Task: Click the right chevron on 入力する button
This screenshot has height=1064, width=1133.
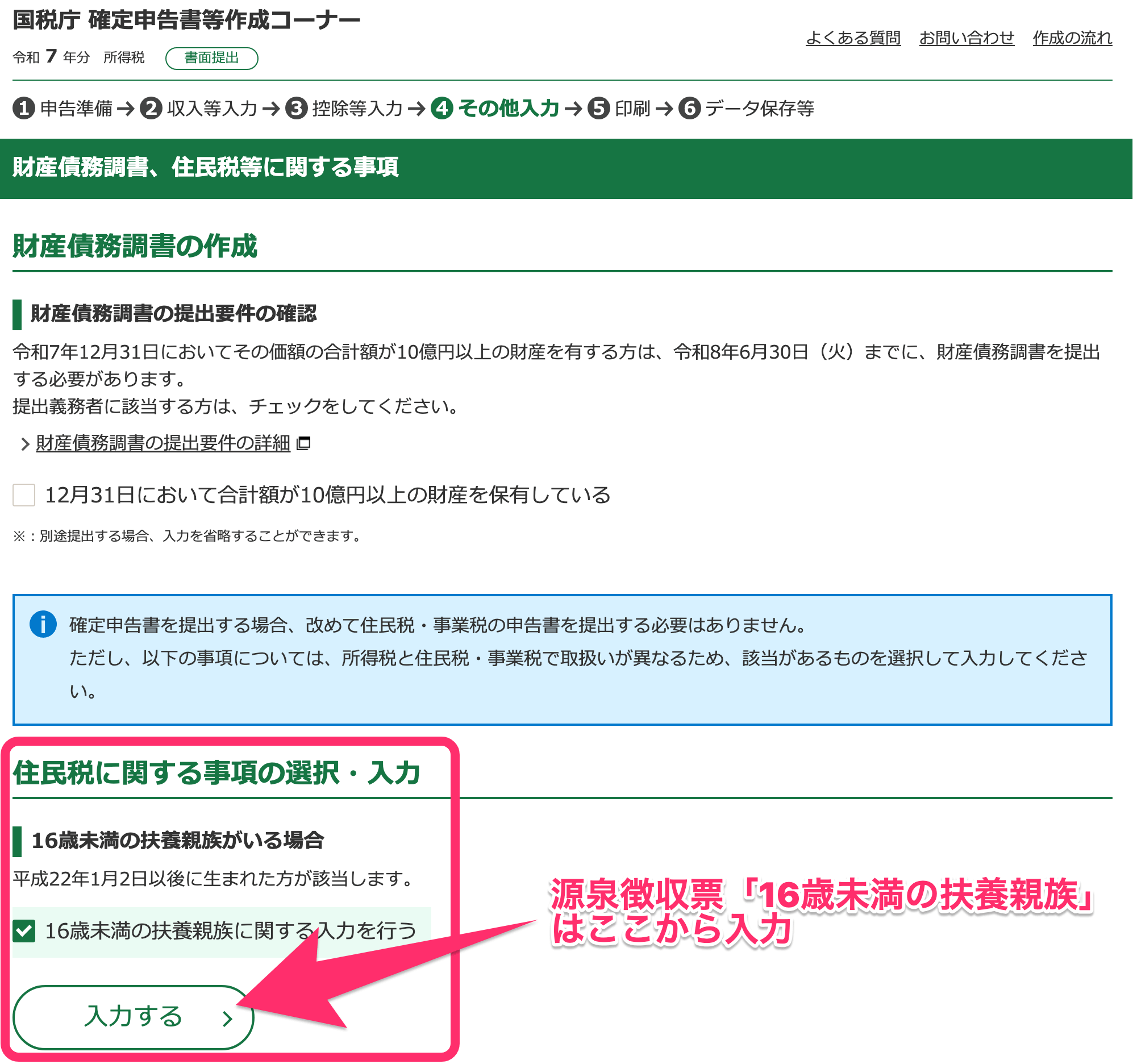Action: (227, 1019)
